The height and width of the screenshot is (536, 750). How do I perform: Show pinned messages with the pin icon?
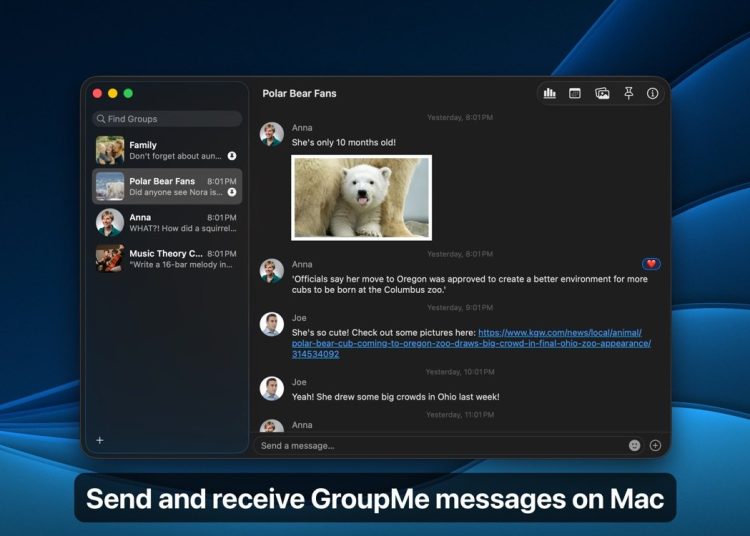coord(629,93)
